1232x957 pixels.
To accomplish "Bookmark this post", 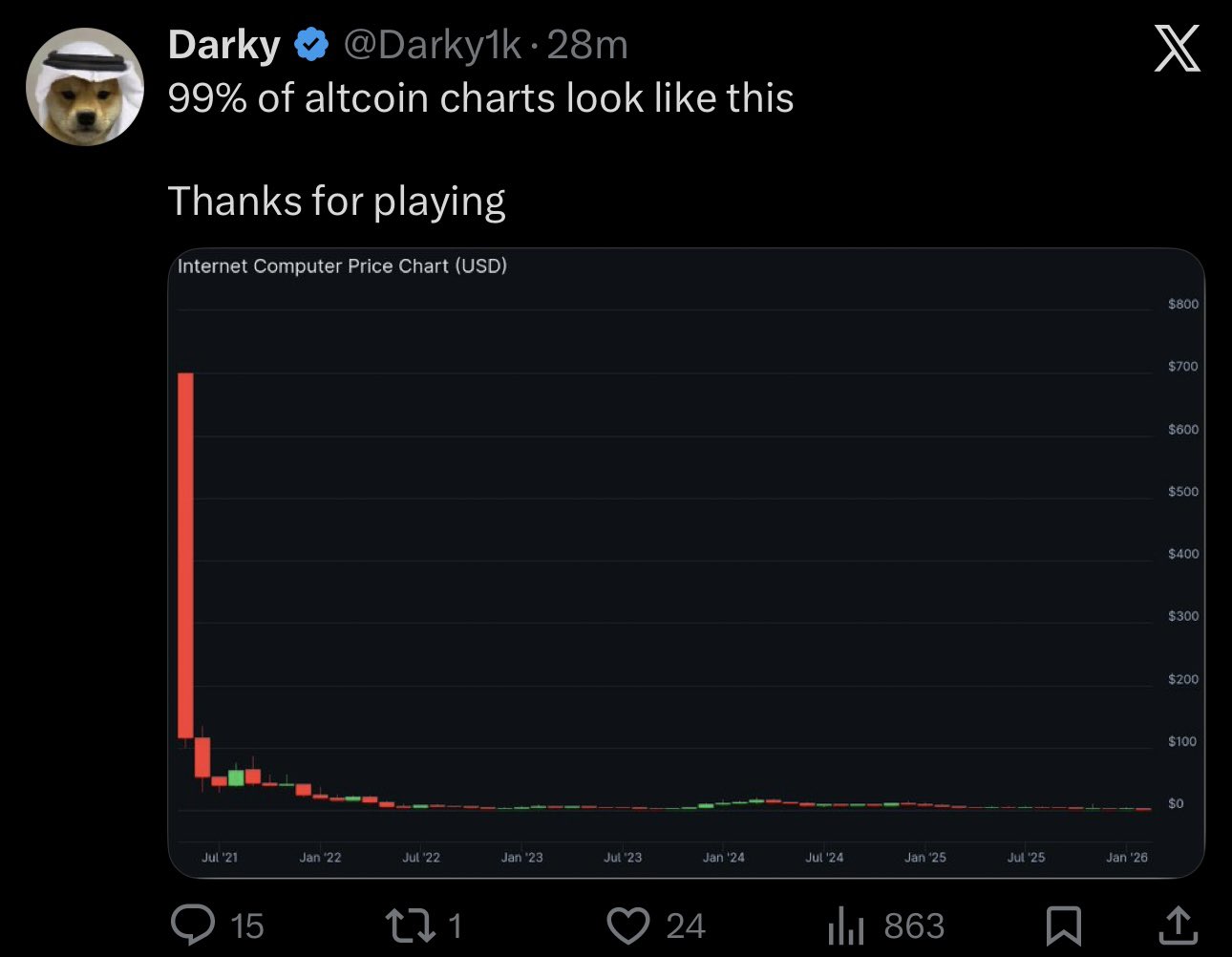I will point(1063,925).
